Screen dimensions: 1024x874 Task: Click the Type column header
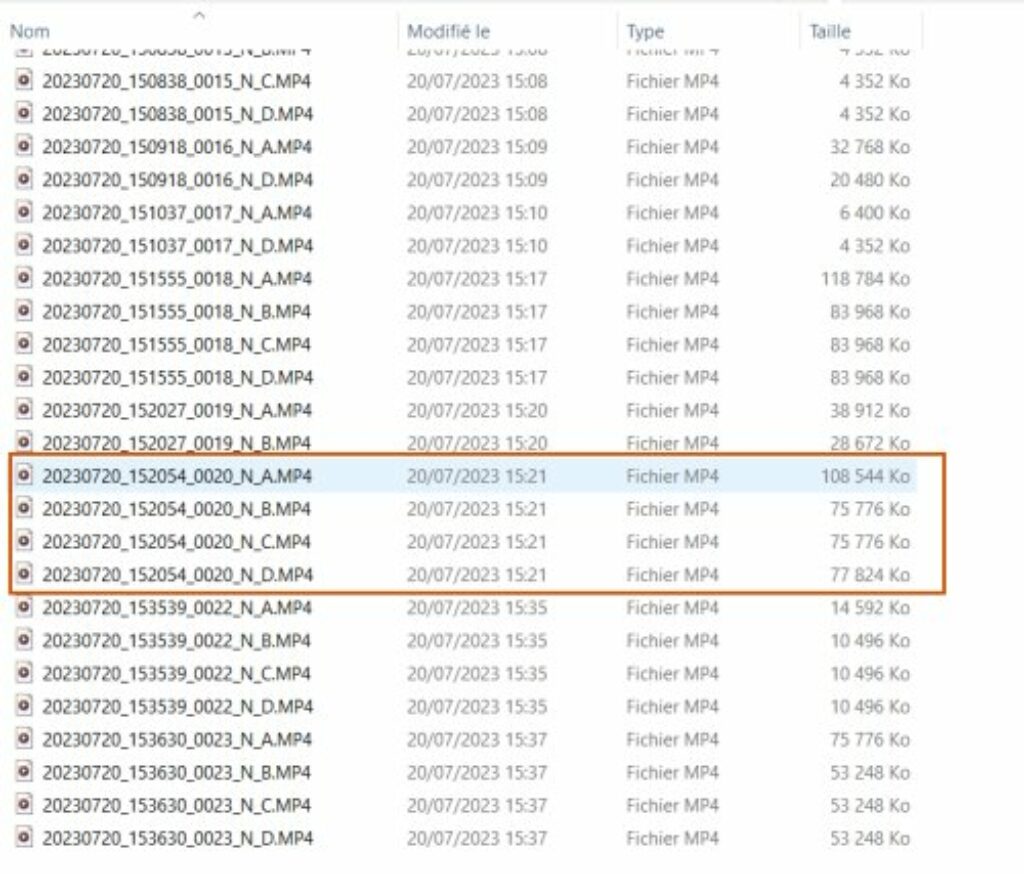tap(645, 32)
